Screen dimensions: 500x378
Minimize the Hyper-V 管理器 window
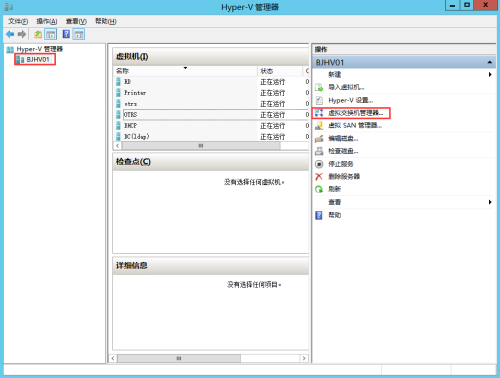[x=453, y=5]
